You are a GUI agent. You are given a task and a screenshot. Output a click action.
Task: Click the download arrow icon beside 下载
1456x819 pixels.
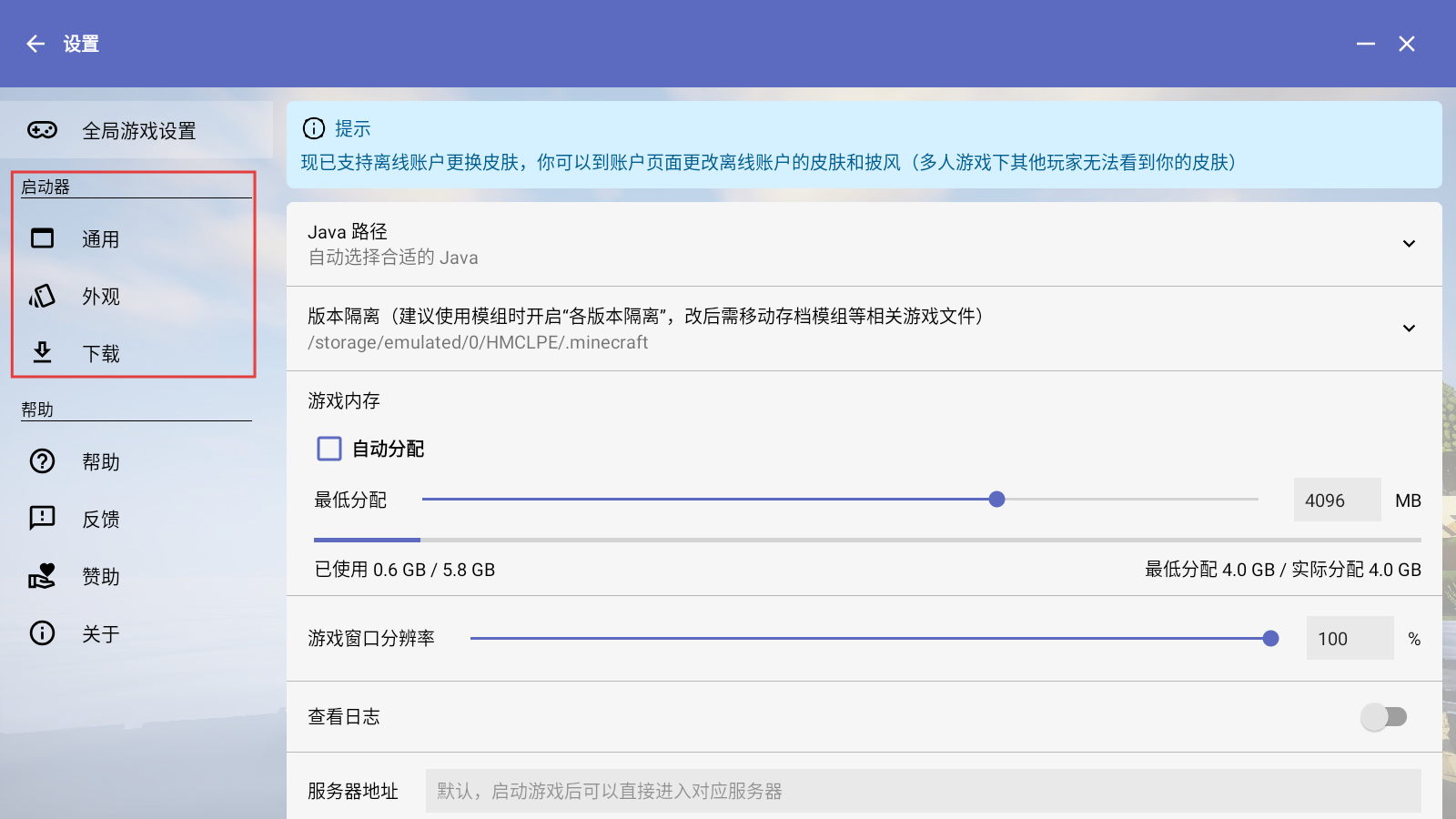click(43, 352)
